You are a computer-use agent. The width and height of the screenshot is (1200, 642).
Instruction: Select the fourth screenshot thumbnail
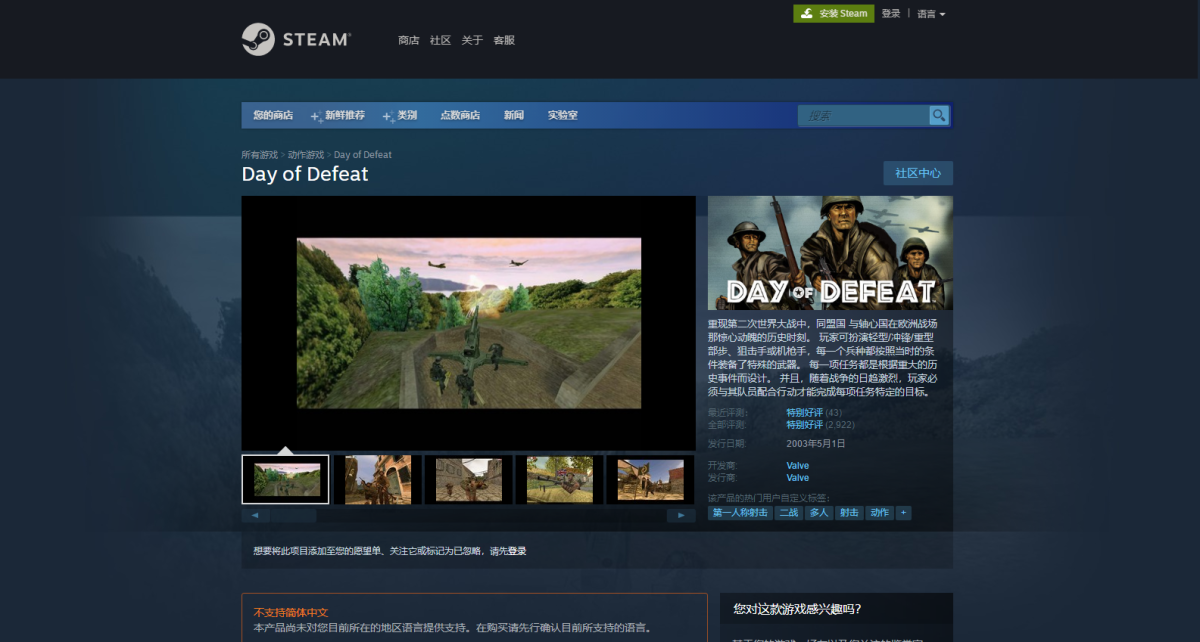tap(560, 479)
